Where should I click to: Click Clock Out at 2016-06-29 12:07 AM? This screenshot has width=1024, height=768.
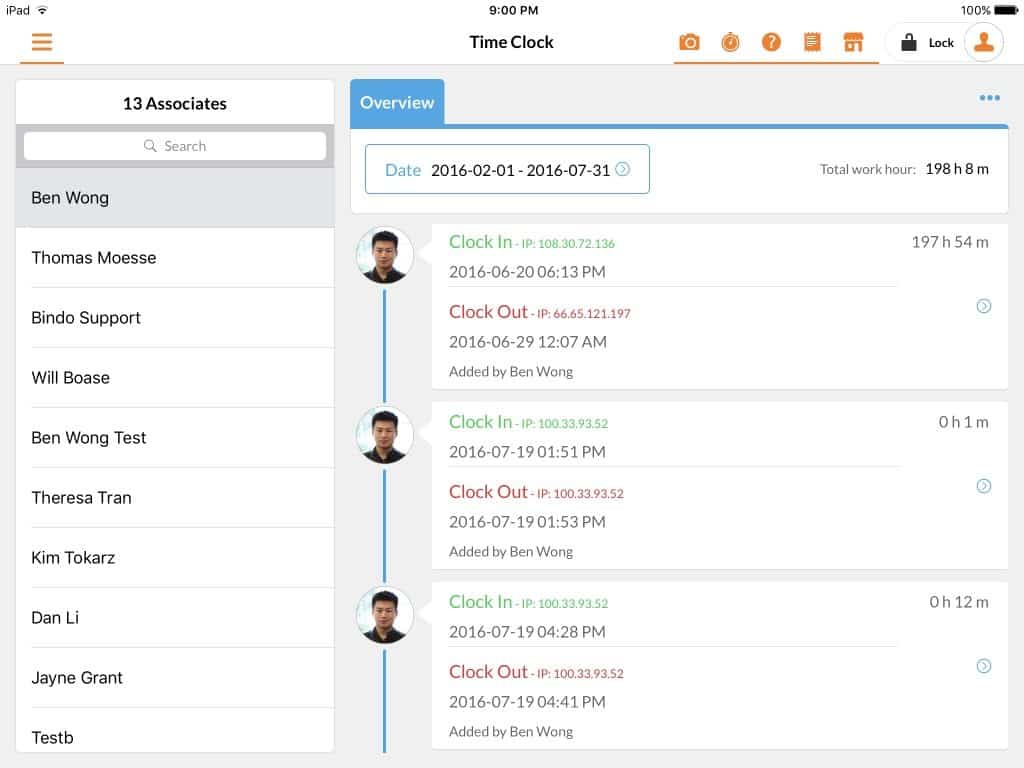click(x=488, y=312)
